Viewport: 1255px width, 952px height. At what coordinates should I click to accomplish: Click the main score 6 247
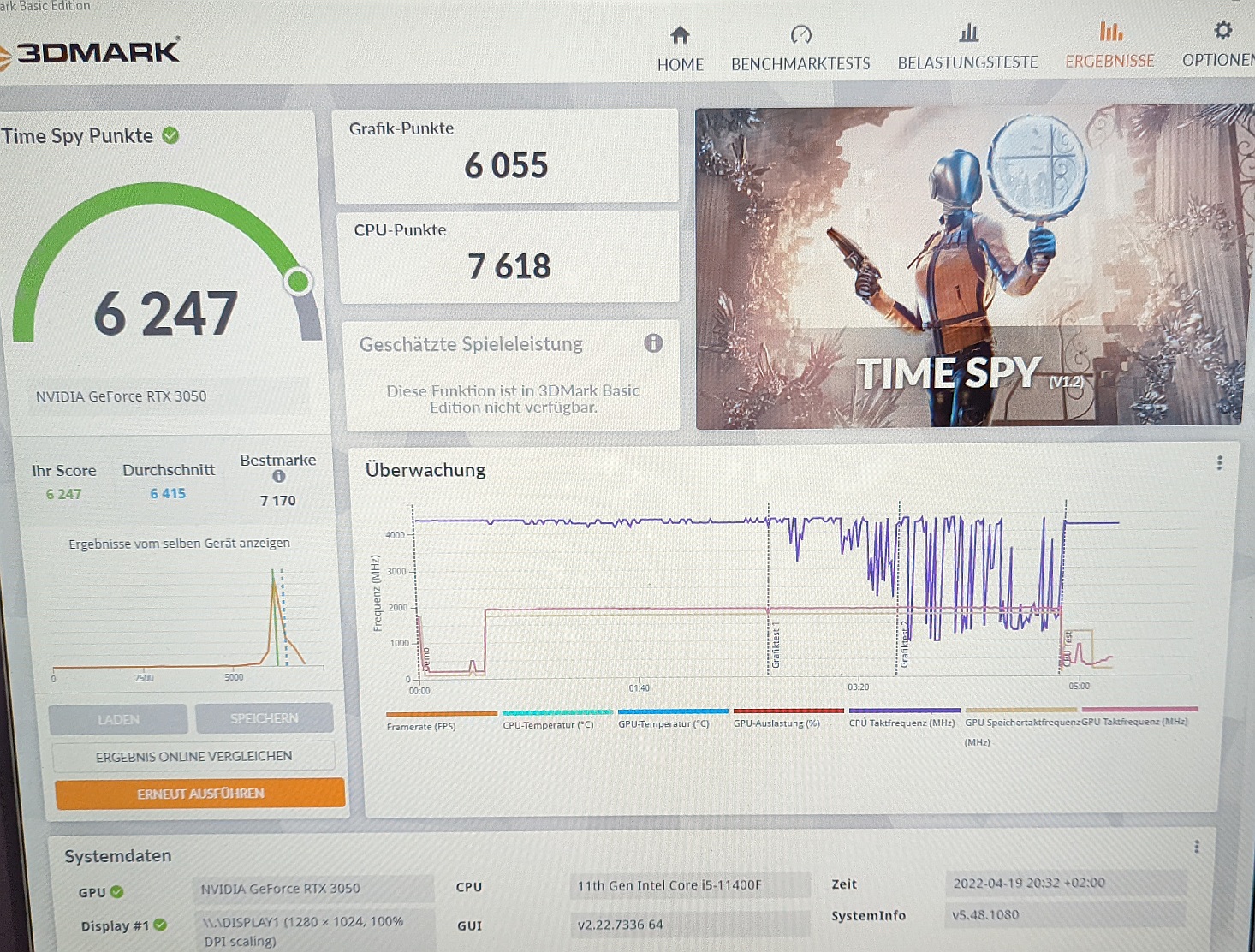click(x=166, y=313)
